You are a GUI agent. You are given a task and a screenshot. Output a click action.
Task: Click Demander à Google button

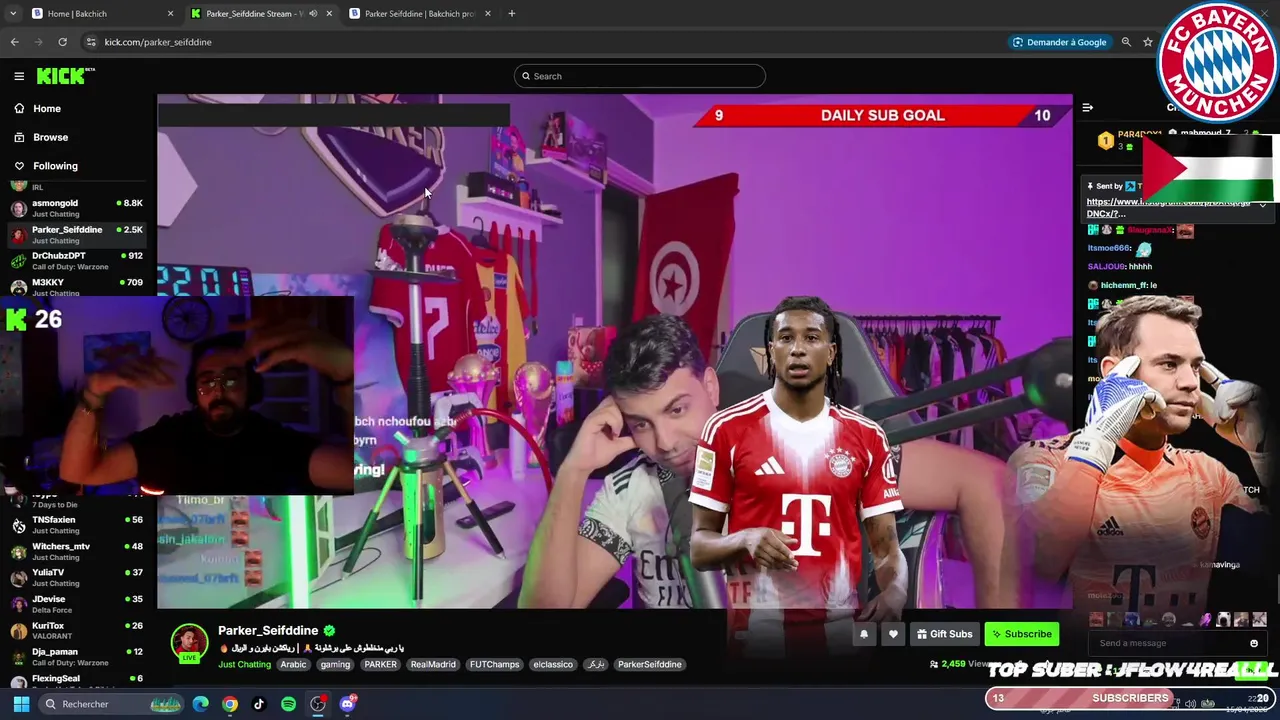click(1059, 42)
